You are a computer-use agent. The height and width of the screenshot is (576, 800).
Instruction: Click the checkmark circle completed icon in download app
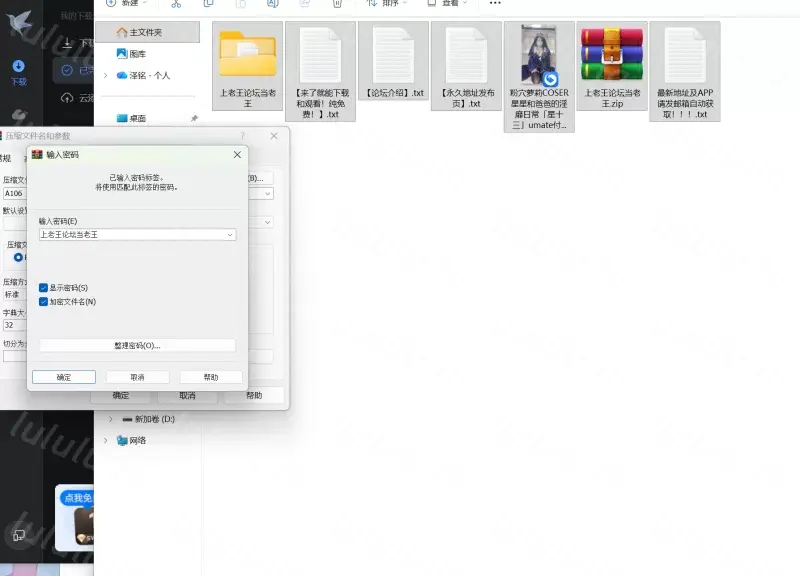pos(67,70)
